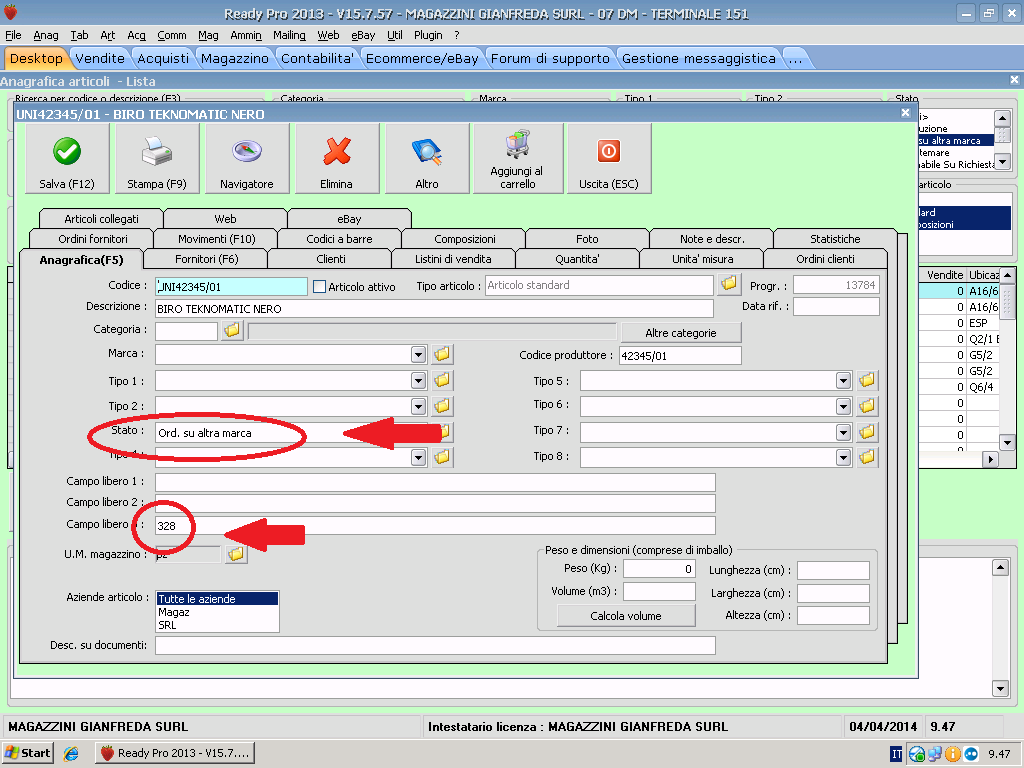Close the UNI42345/01 article dialog
The width and height of the screenshot is (1024, 768).
click(905, 113)
